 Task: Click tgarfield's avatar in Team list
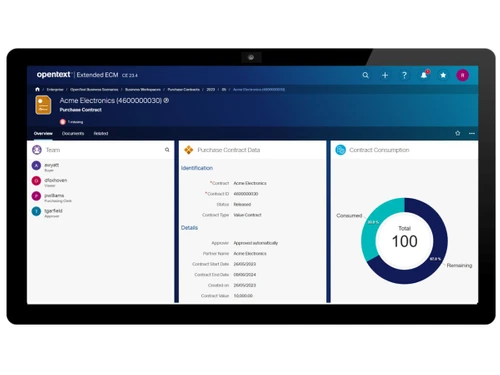point(36,211)
